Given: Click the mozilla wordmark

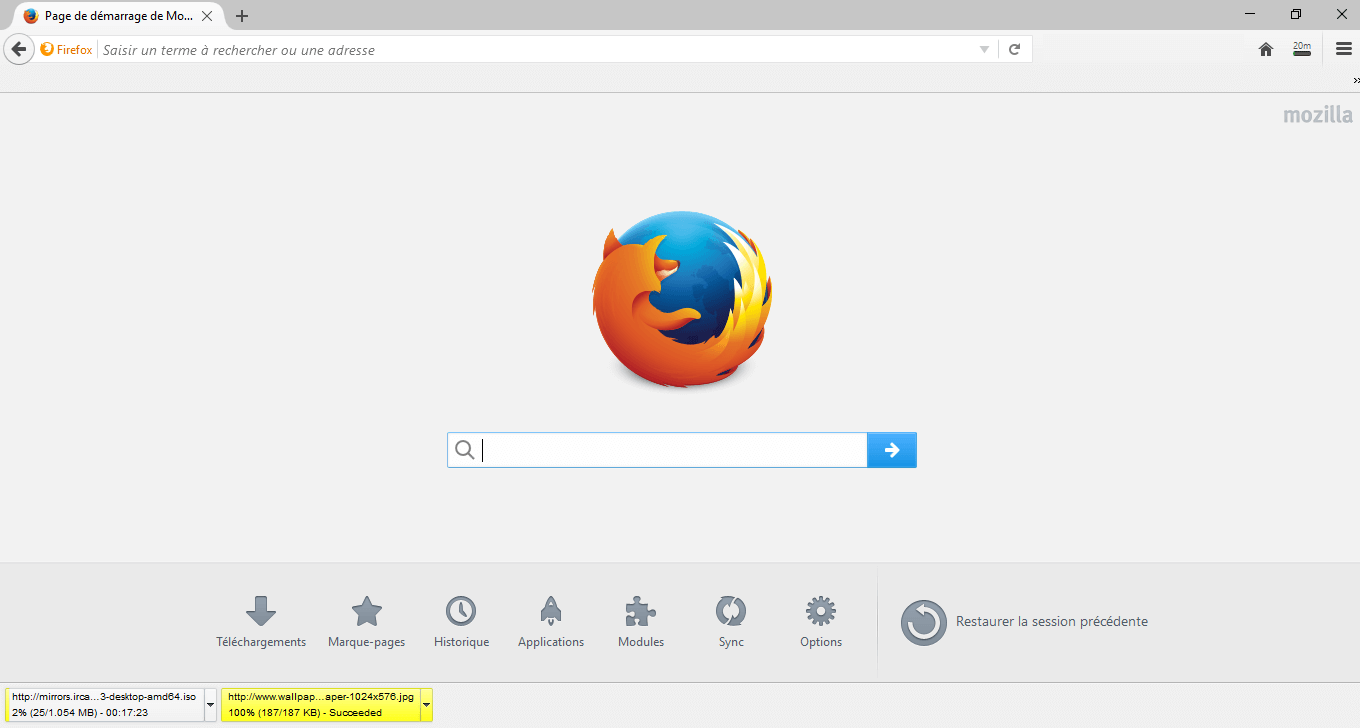Looking at the screenshot, I should coord(1318,115).
